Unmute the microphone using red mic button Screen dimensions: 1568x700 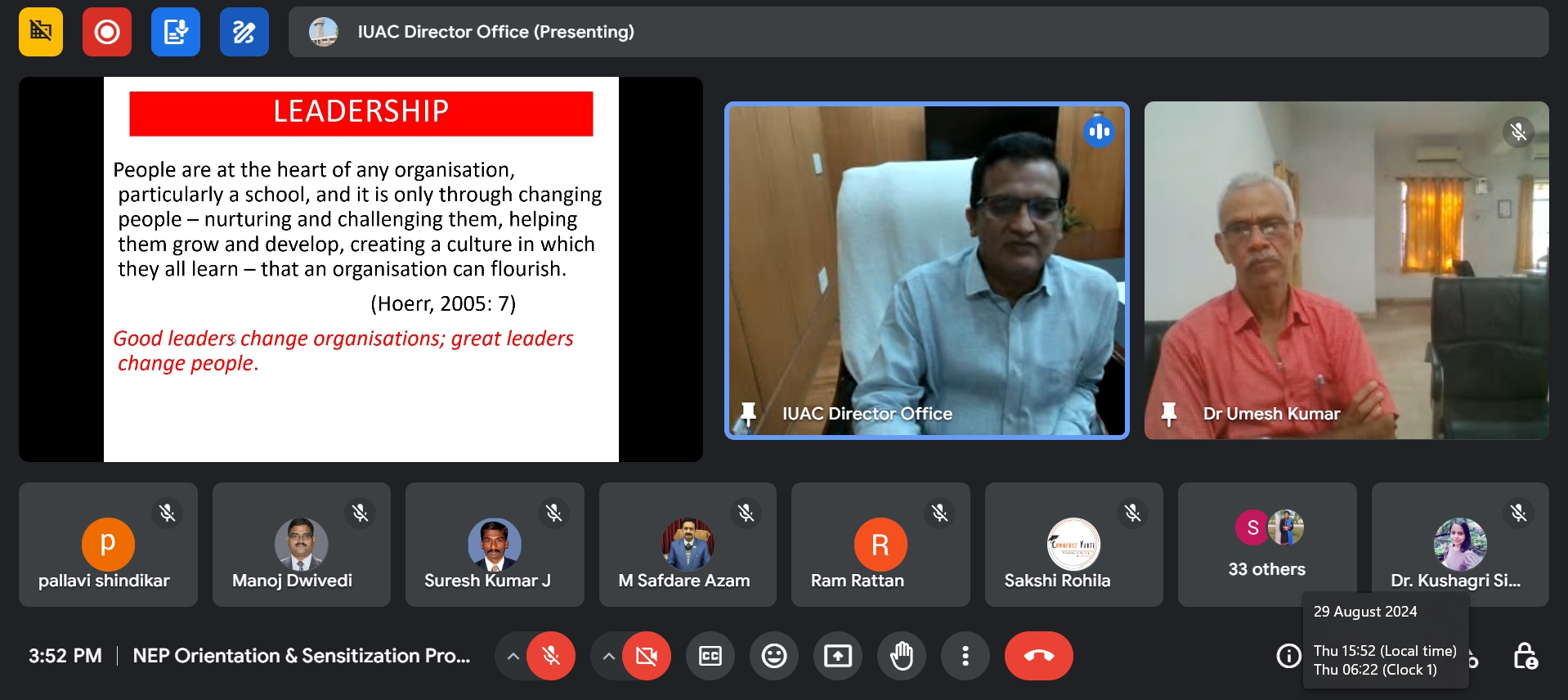click(551, 656)
